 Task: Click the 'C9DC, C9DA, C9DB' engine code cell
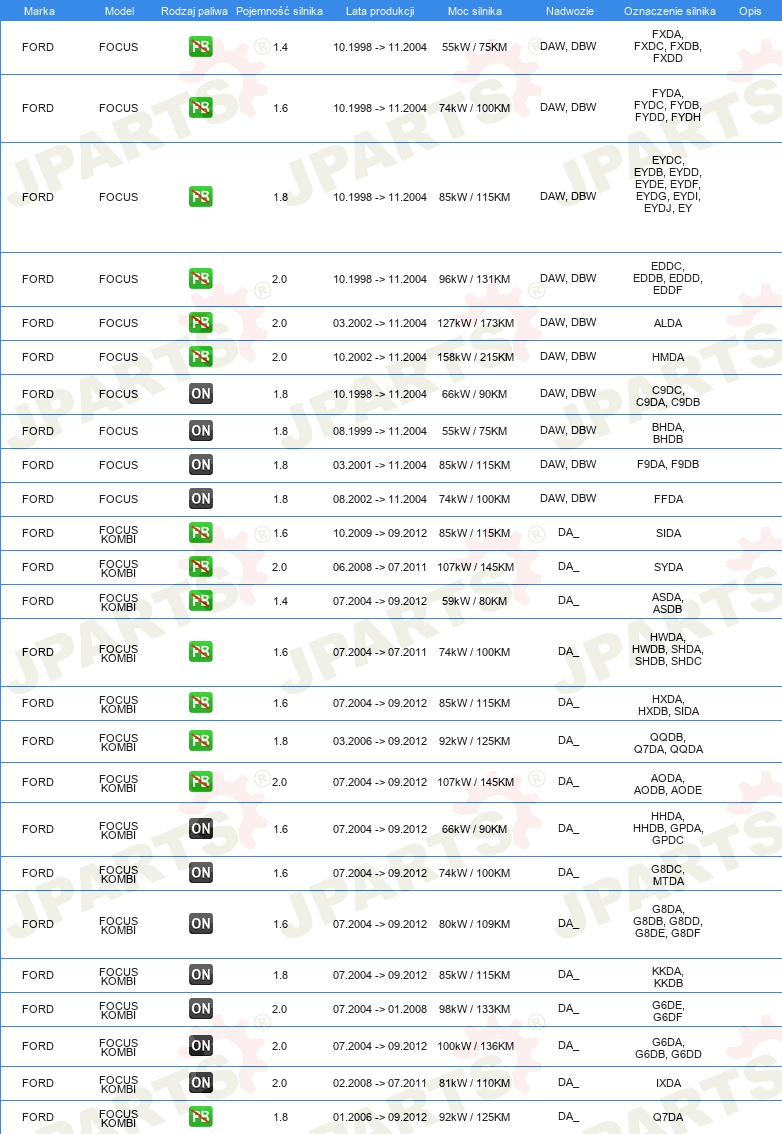click(668, 396)
